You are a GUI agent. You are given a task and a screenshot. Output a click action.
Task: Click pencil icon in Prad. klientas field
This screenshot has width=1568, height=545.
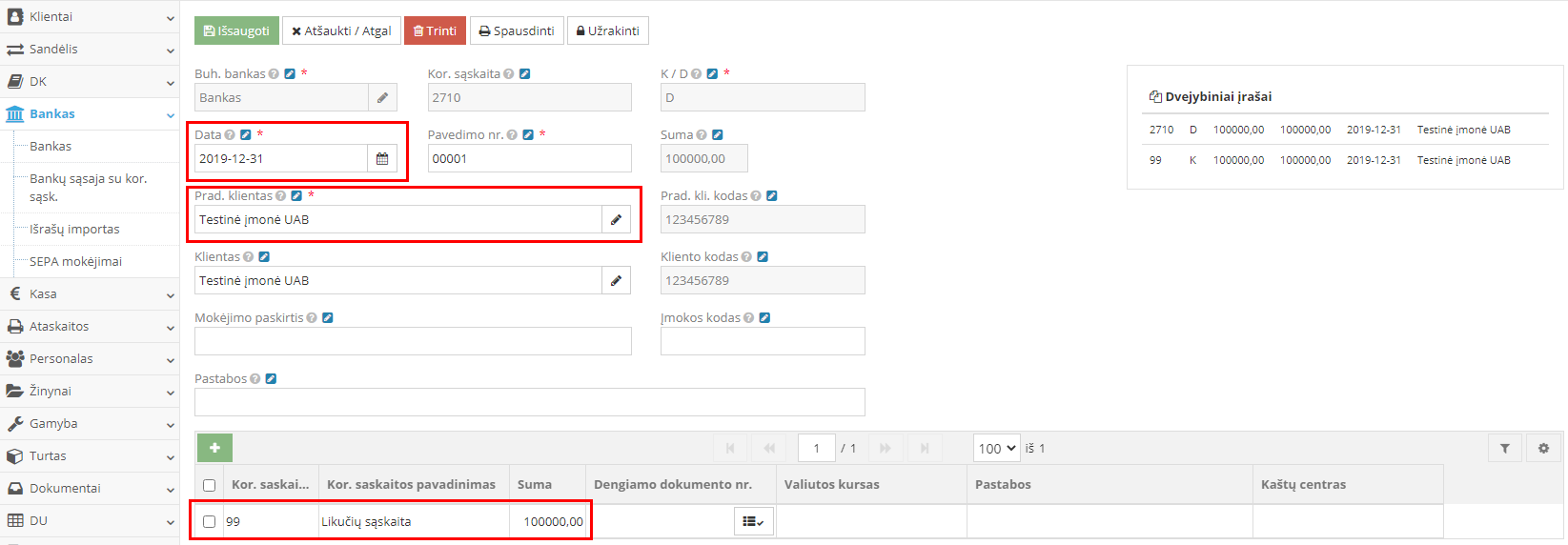[616, 220]
